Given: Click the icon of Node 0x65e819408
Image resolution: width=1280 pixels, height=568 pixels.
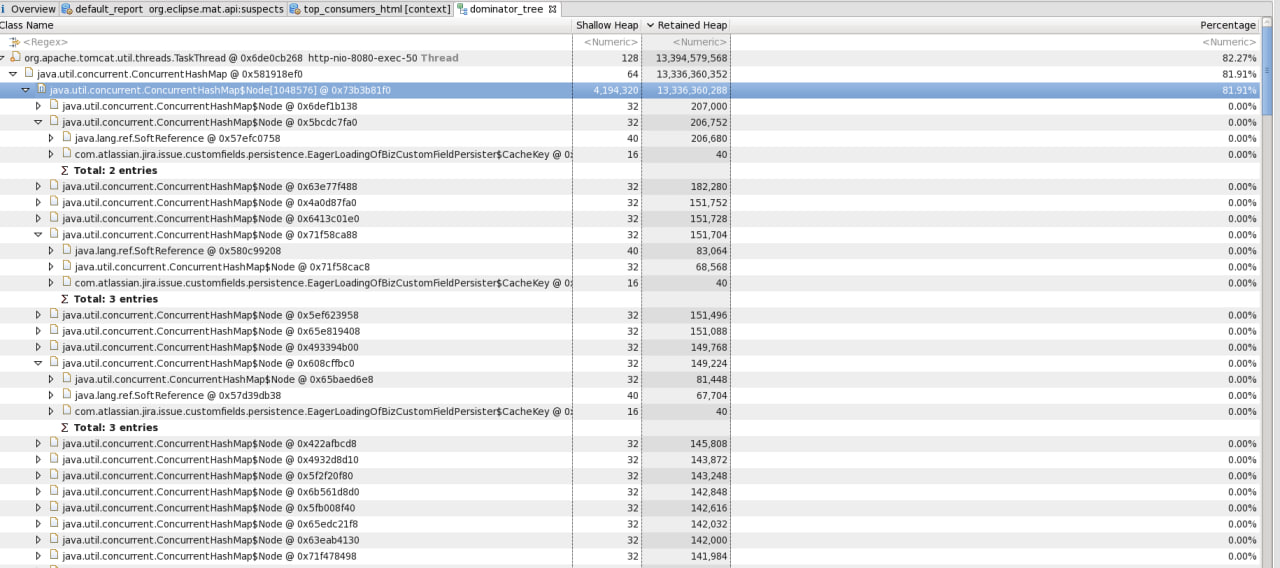Looking at the screenshot, I should click(x=54, y=331).
